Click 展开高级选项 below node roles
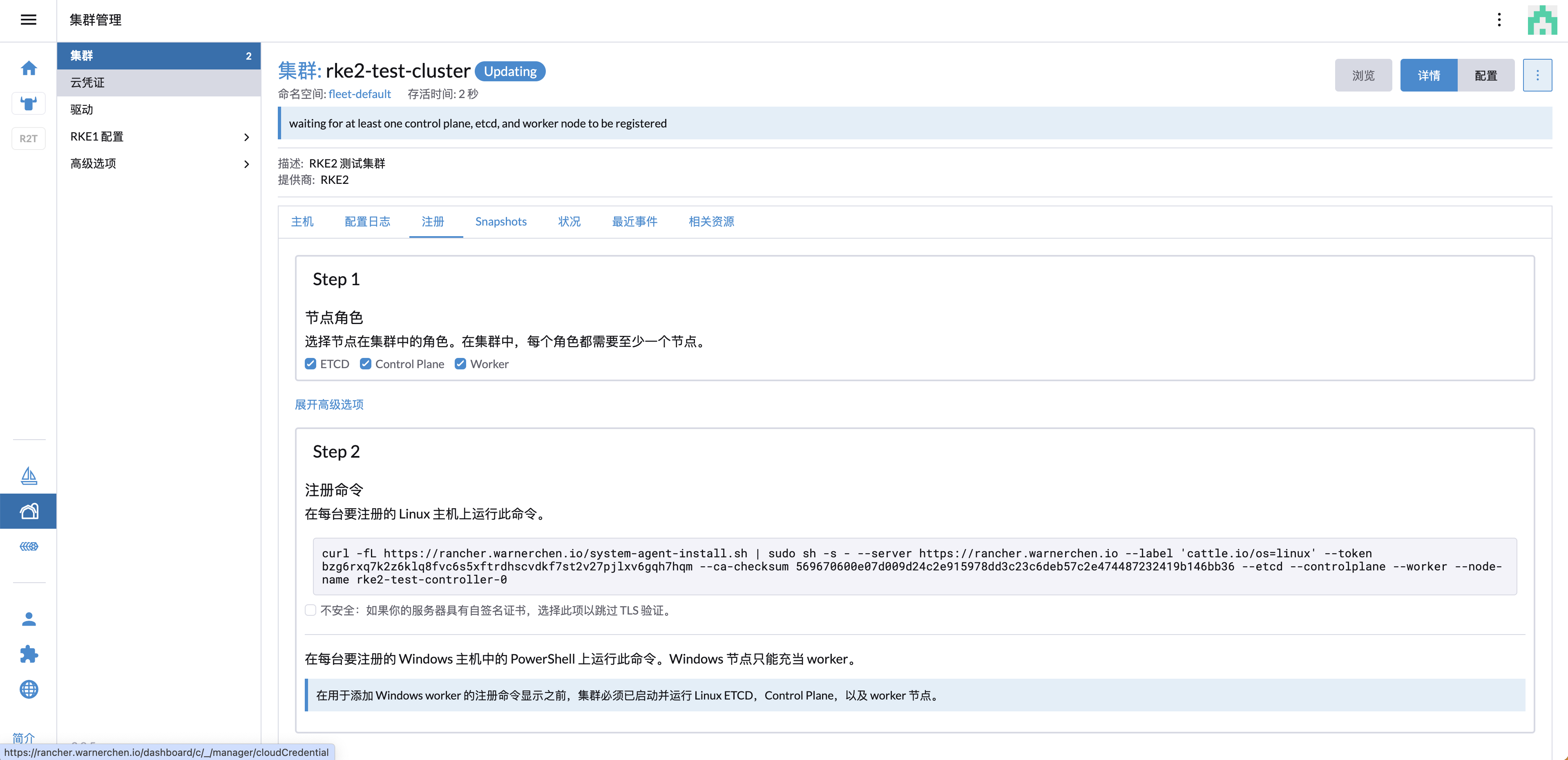 [329, 404]
